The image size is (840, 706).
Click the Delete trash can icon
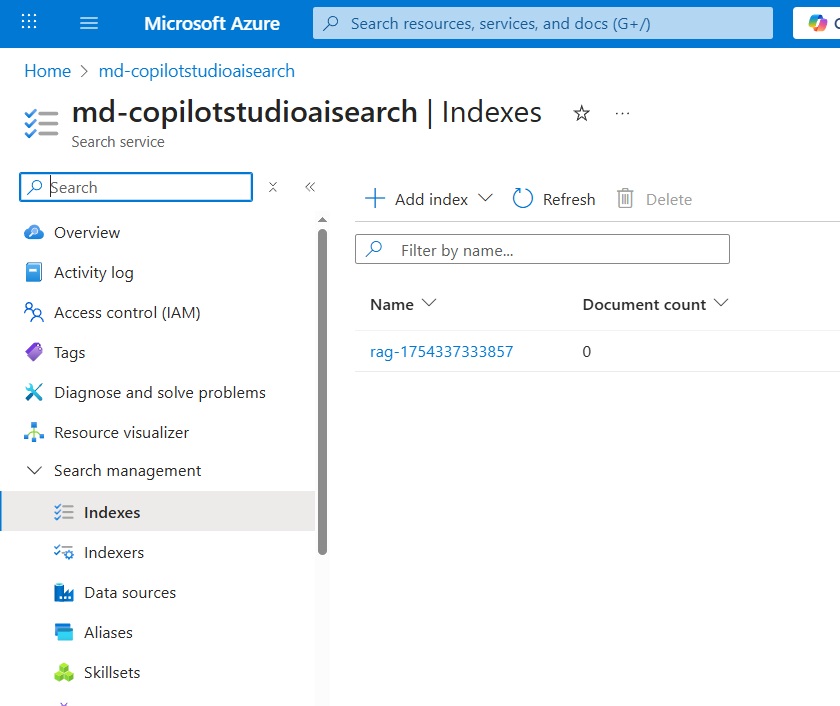click(x=625, y=198)
